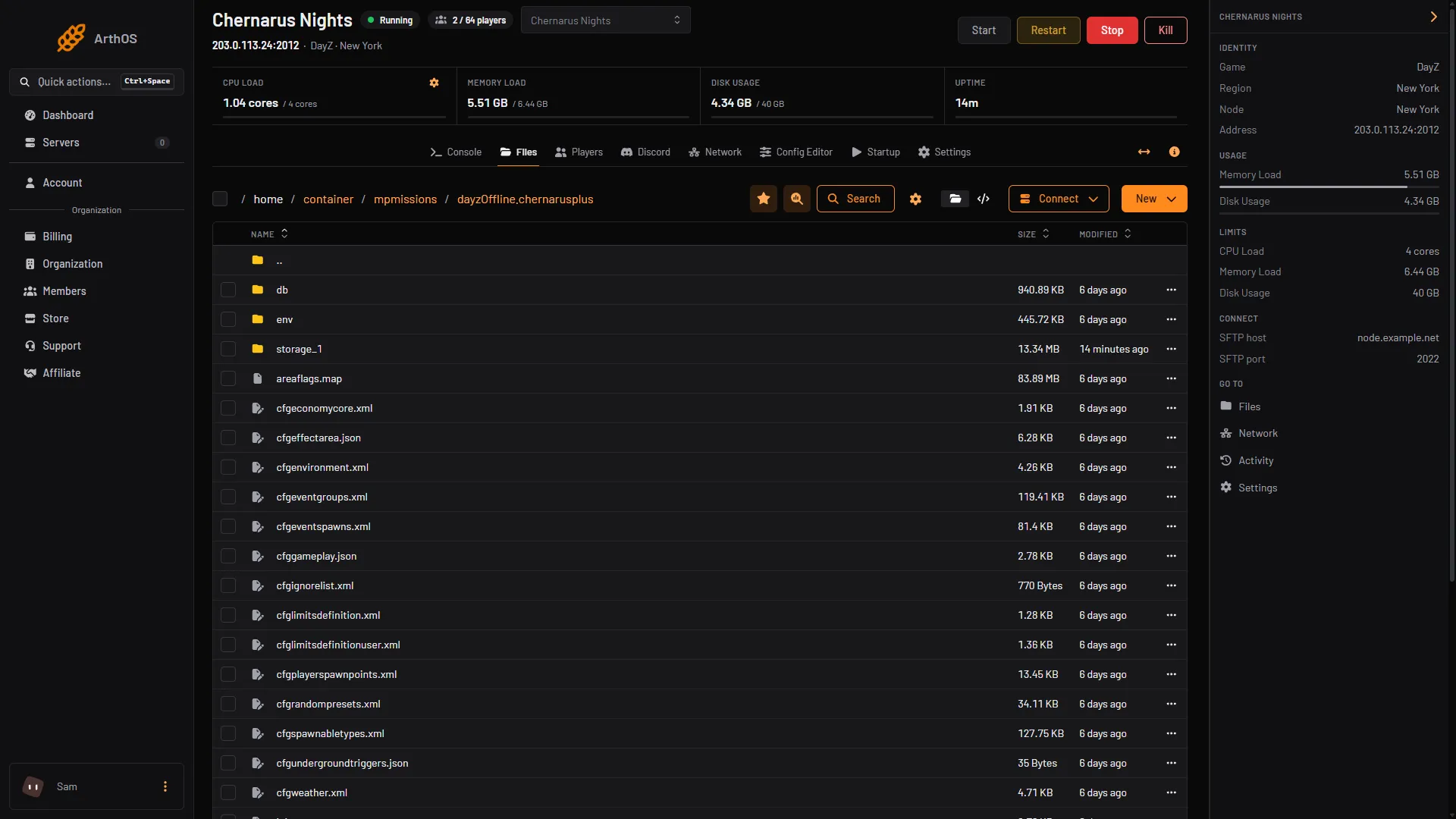The height and width of the screenshot is (819, 1456).
Task: Open actions menu for storage_1 row
Action: point(1171,349)
